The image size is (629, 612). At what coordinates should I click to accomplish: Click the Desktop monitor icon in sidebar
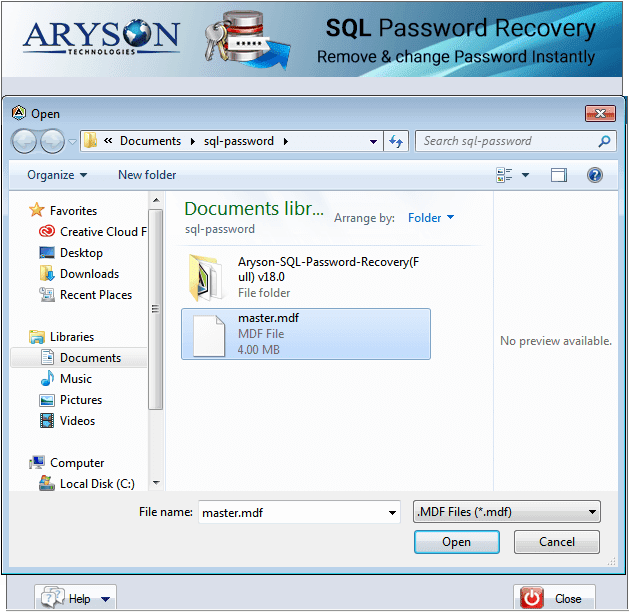47,253
